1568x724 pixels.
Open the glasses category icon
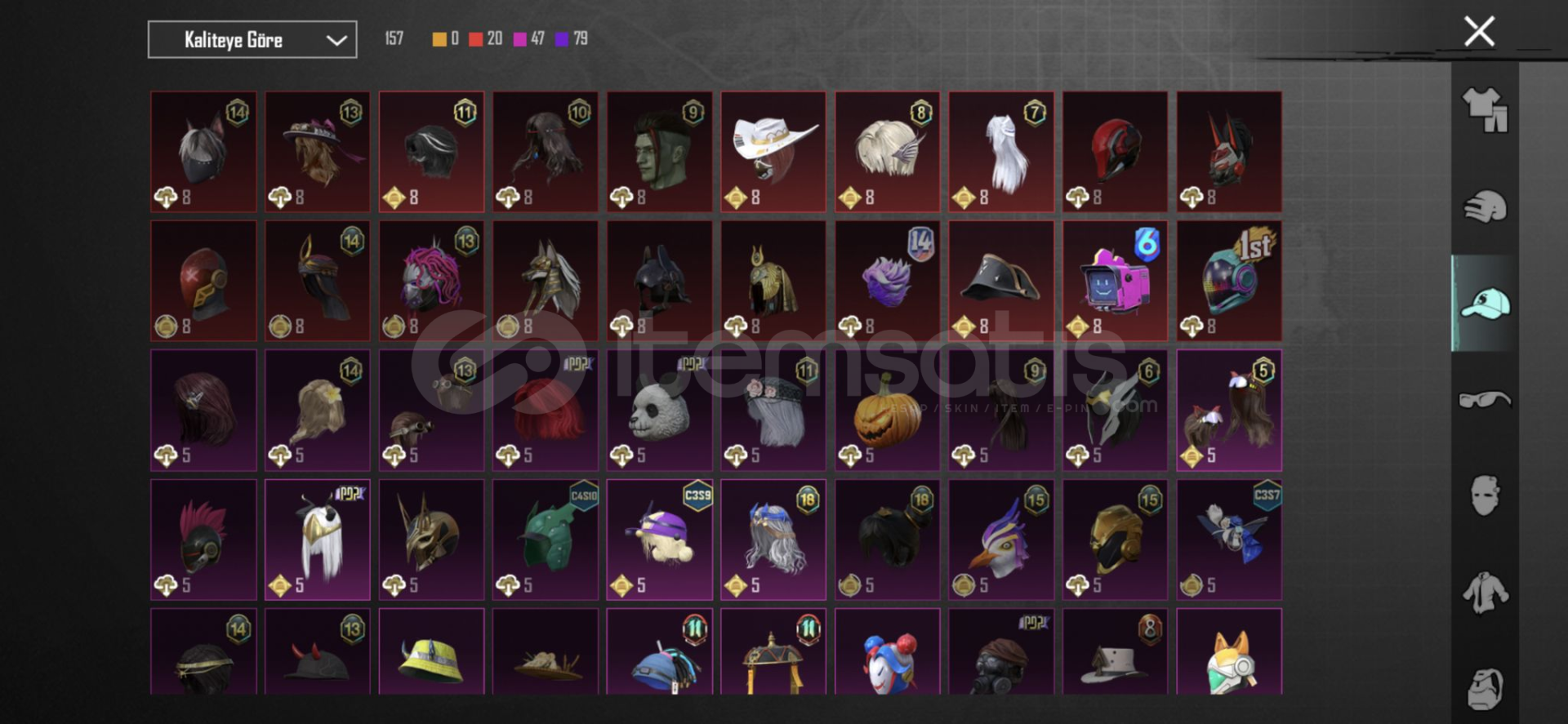coord(1485,400)
